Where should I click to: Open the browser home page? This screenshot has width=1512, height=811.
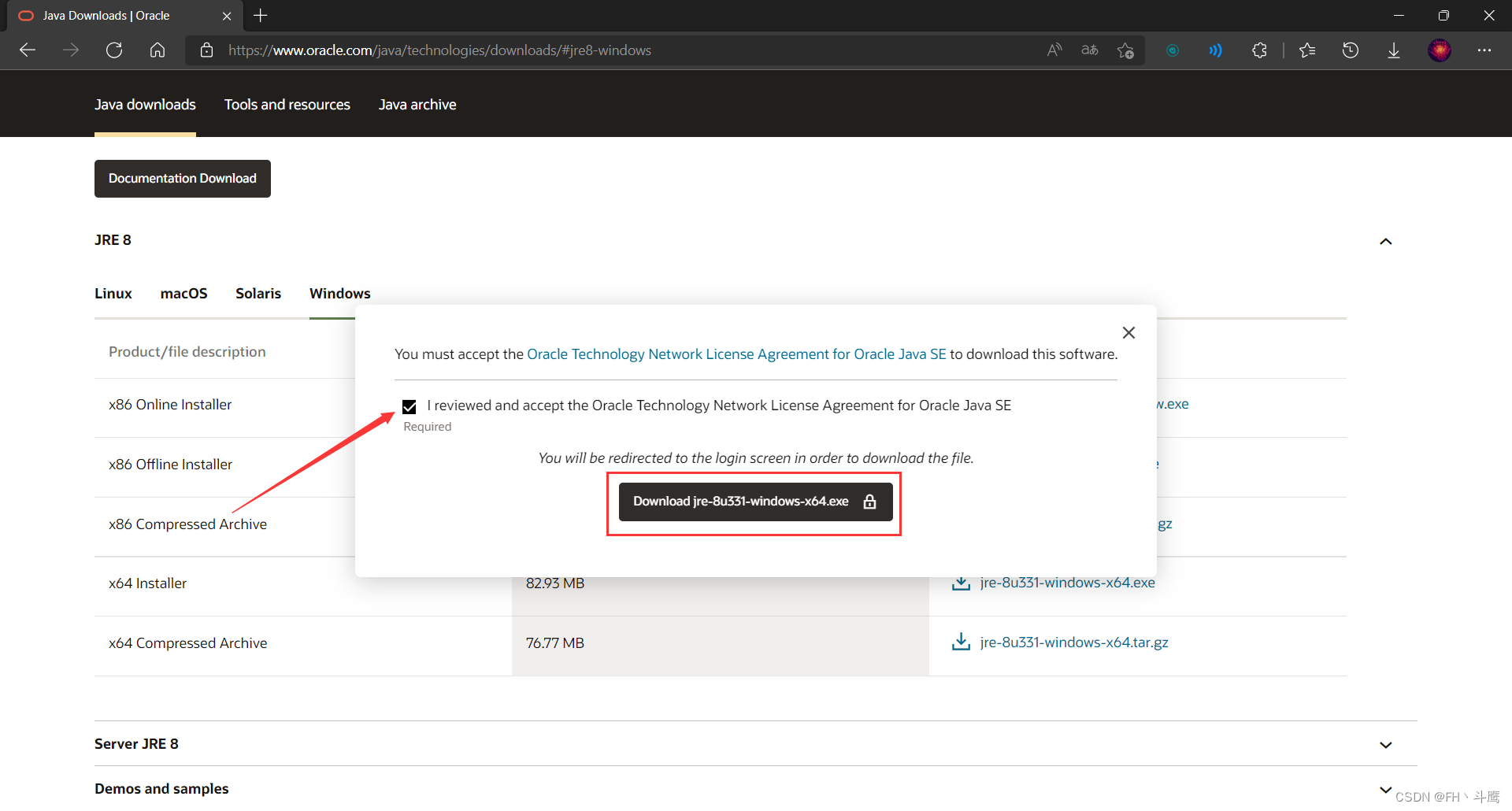coord(157,50)
